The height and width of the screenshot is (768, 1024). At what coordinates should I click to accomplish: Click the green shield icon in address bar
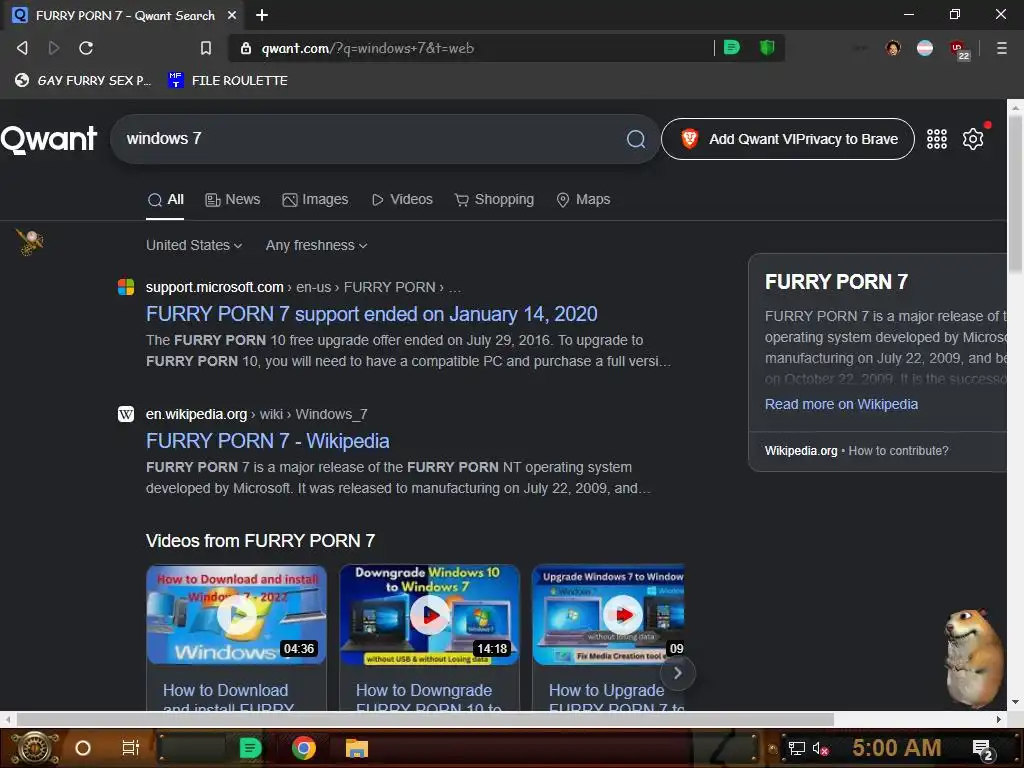[767, 47]
